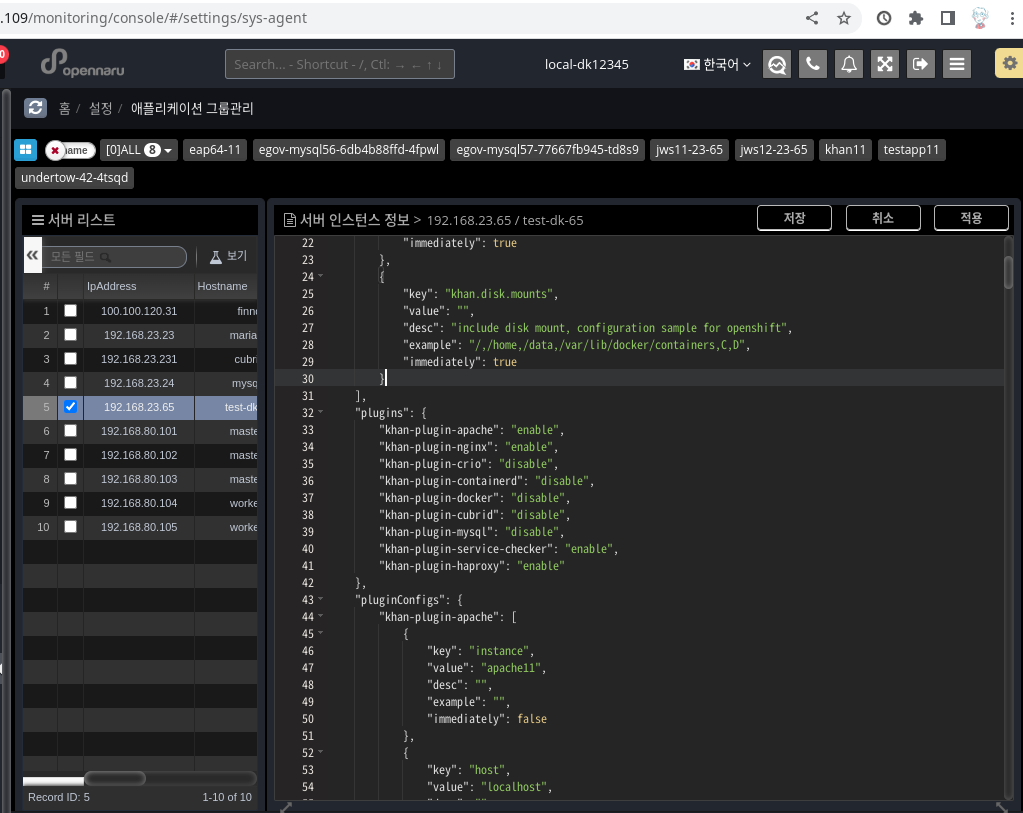The image size is (1023, 813).
Task: Check the checkbox for server 100.100.120.31
Action: (70, 311)
